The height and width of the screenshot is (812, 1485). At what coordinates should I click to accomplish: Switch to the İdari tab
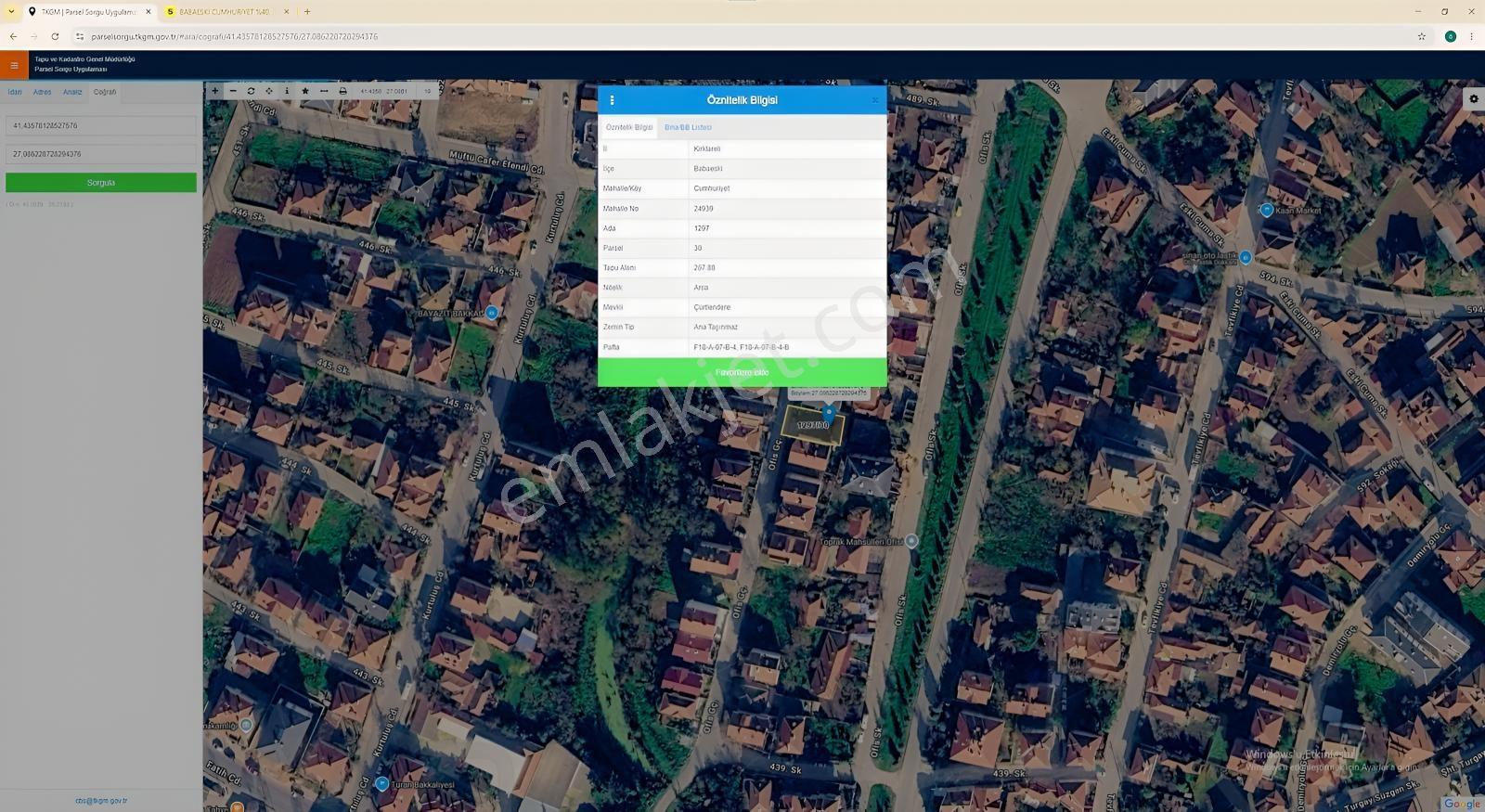(x=15, y=92)
